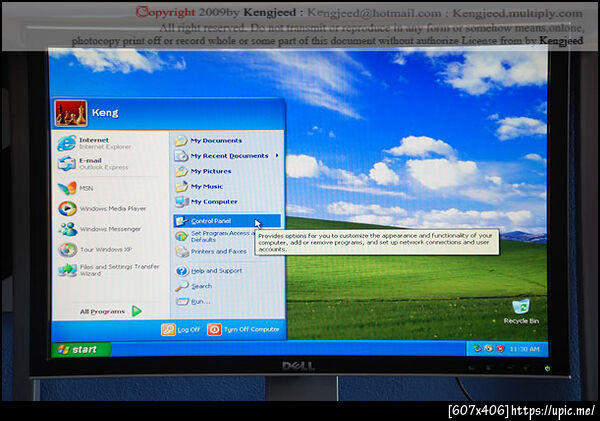Image resolution: width=600 pixels, height=421 pixels.
Task: Open My Music folder icon
Action: pyautogui.click(x=181, y=186)
